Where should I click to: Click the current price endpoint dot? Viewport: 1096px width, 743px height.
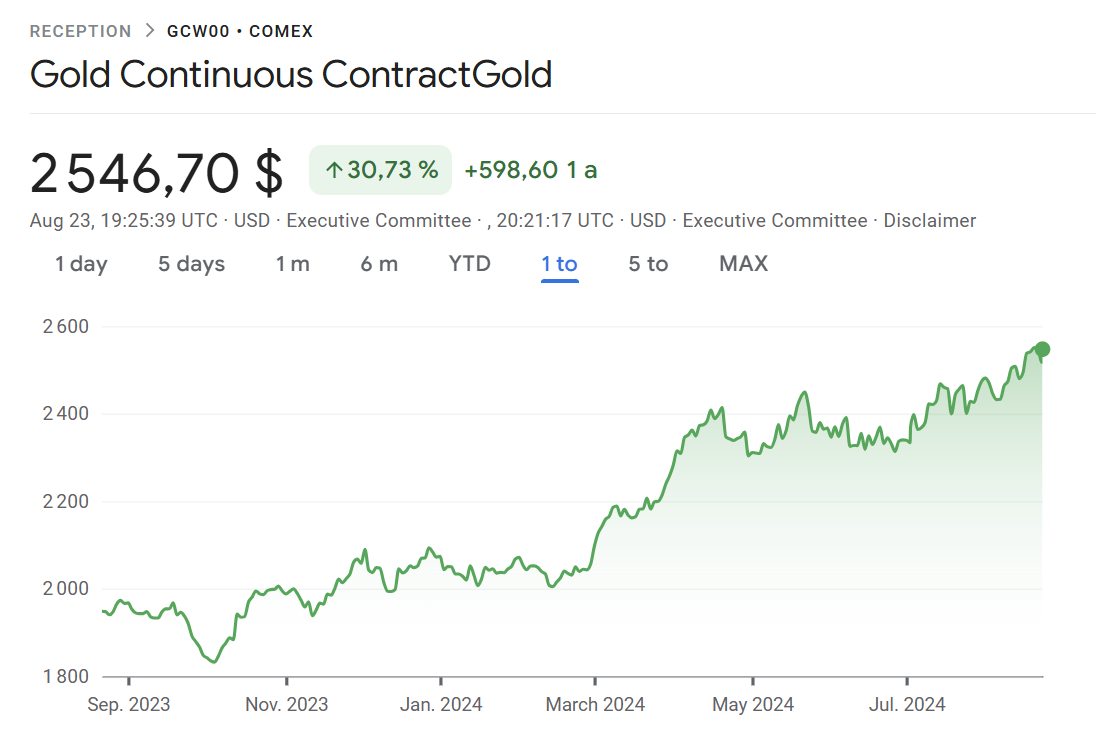1042,349
